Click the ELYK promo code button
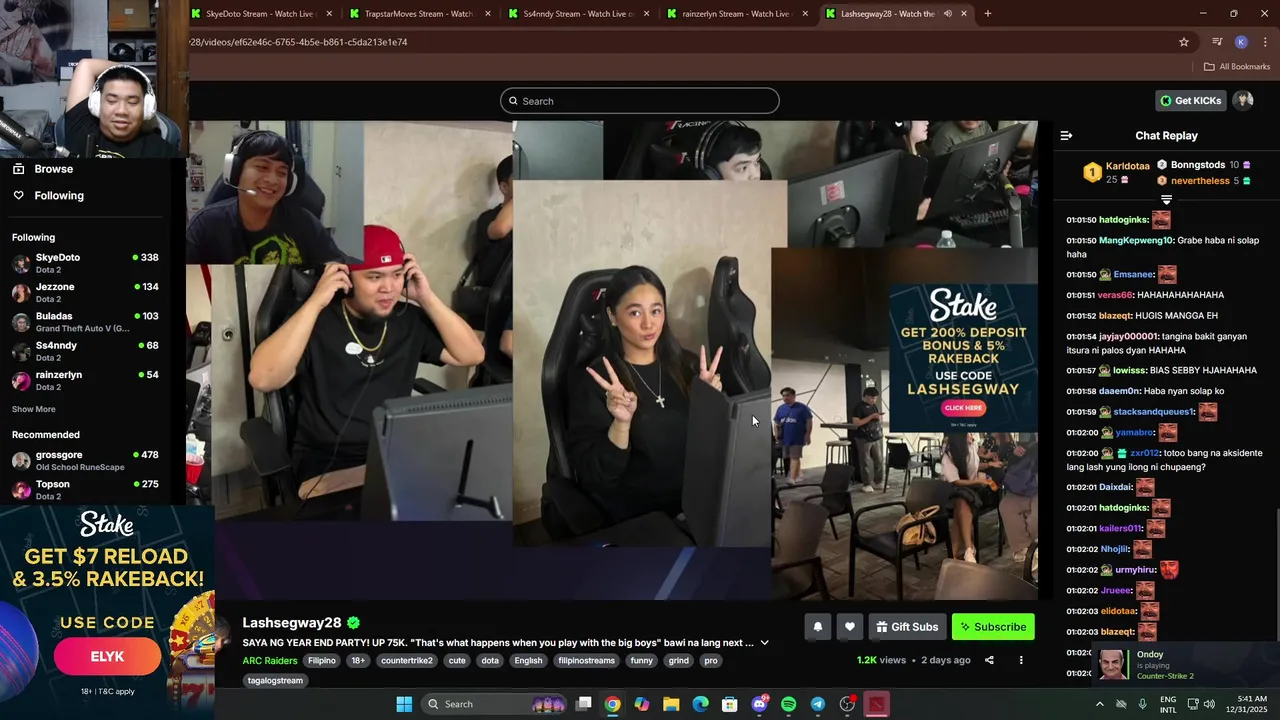1280x720 pixels. (107, 657)
